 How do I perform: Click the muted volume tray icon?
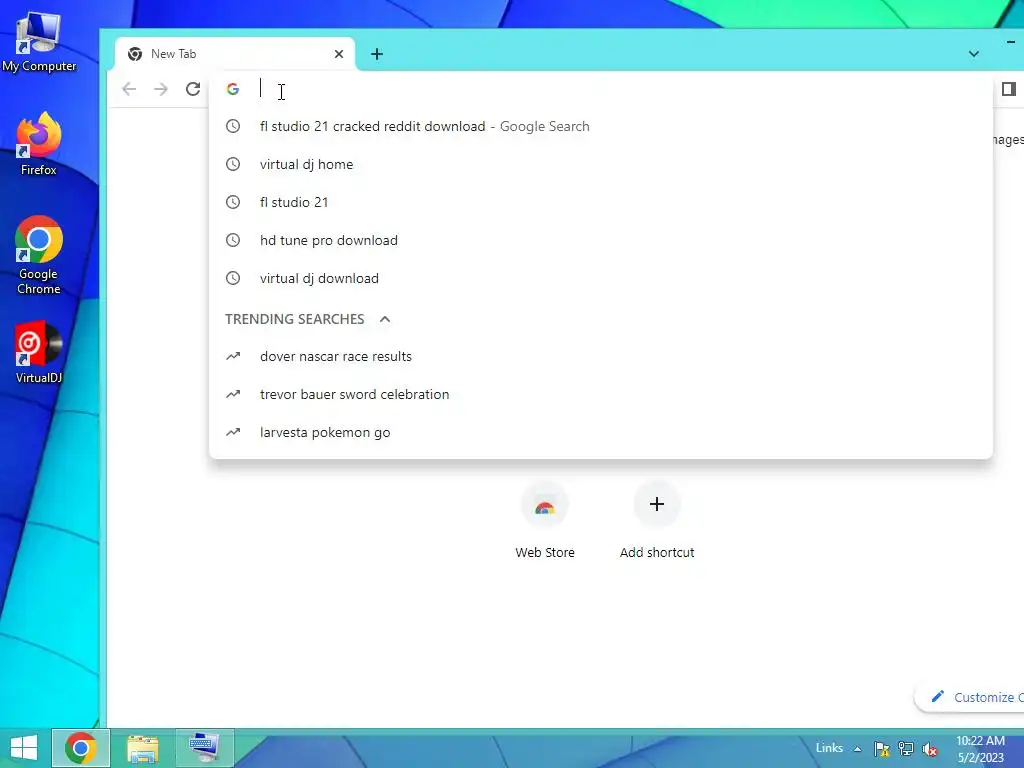(930, 749)
